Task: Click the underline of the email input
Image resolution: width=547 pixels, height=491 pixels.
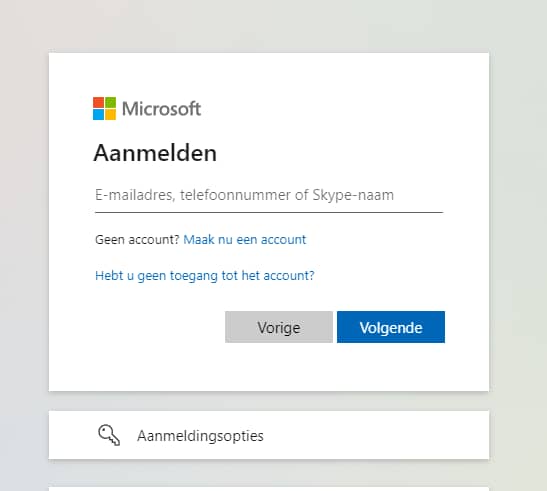Action: click(x=269, y=212)
